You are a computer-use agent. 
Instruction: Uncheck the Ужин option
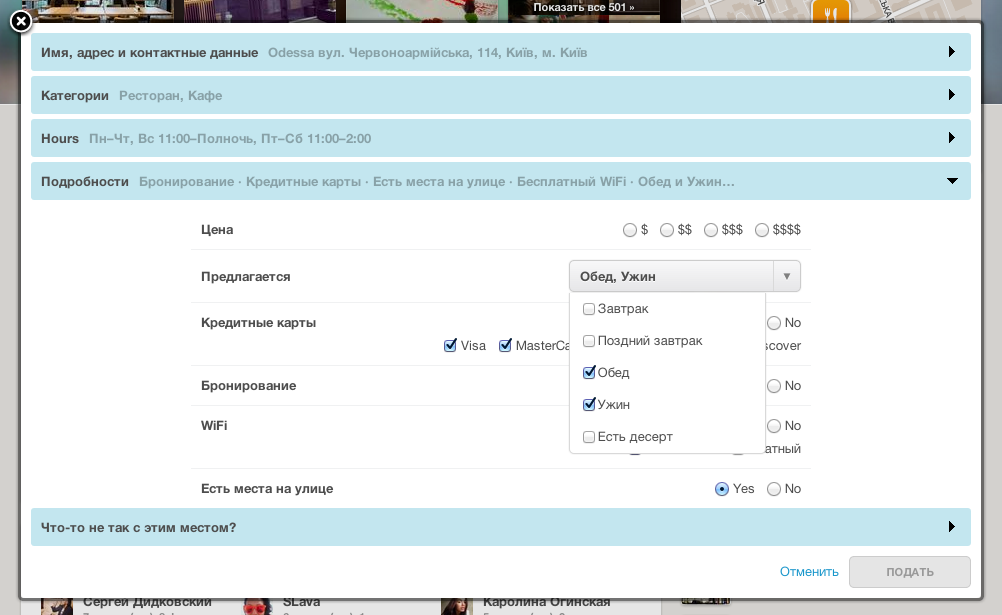[x=589, y=404]
